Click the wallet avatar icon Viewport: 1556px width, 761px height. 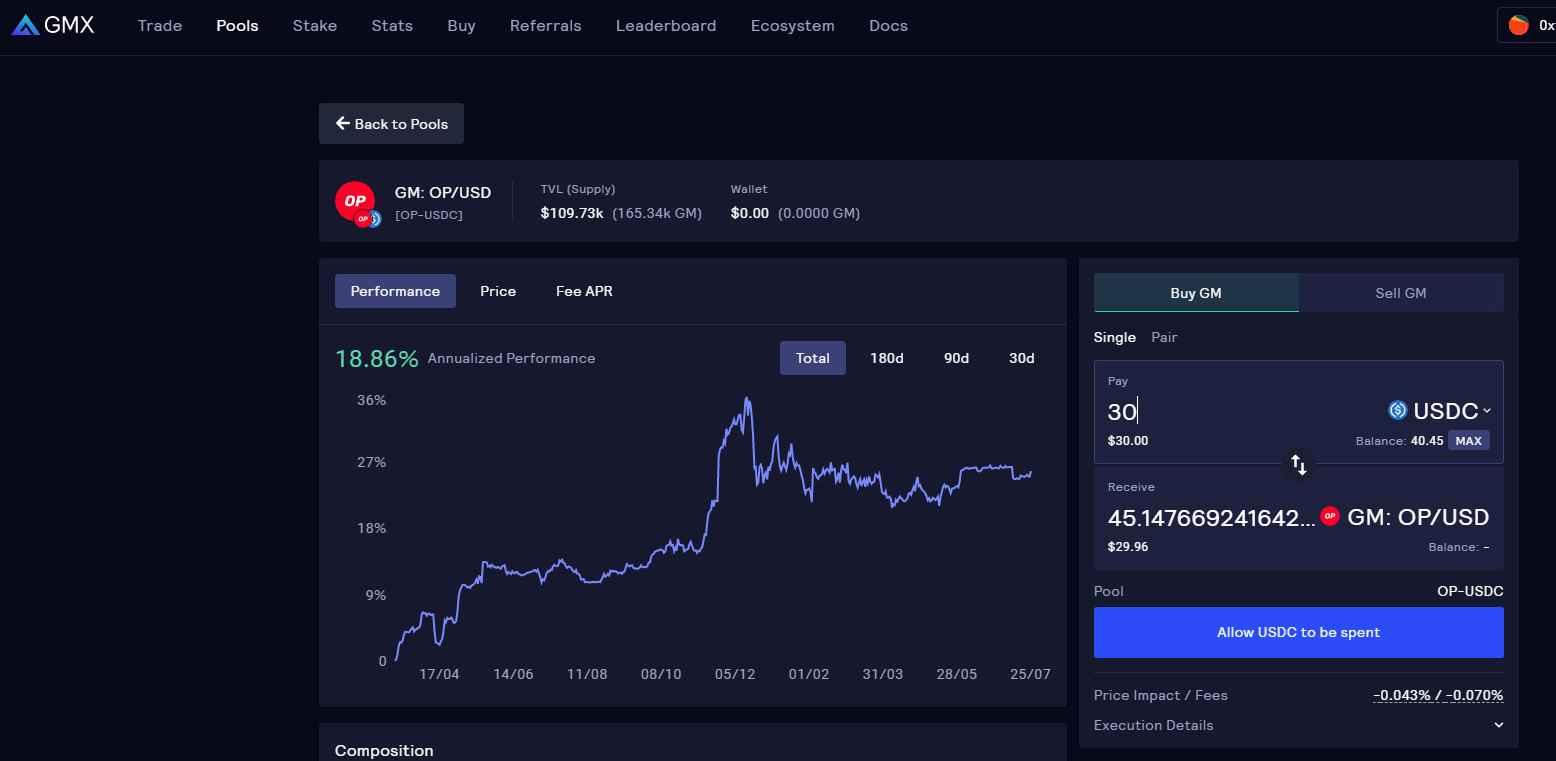tap(1518, 25)
